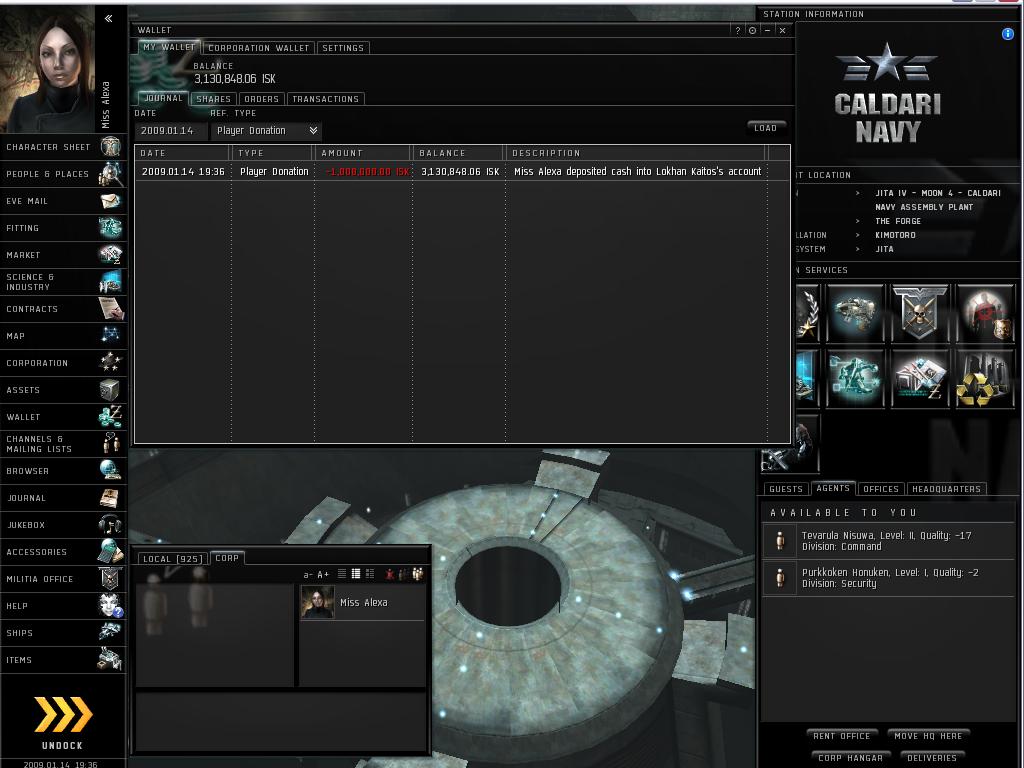Open People & Places
The image size is (1024, 768).
click(63, 174)
